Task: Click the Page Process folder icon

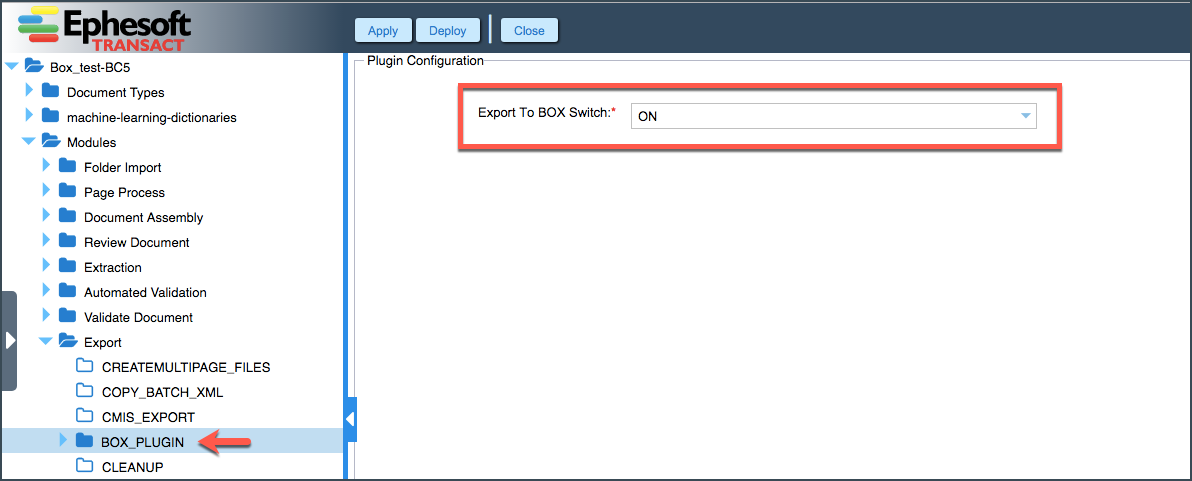Action: point(68,191)
